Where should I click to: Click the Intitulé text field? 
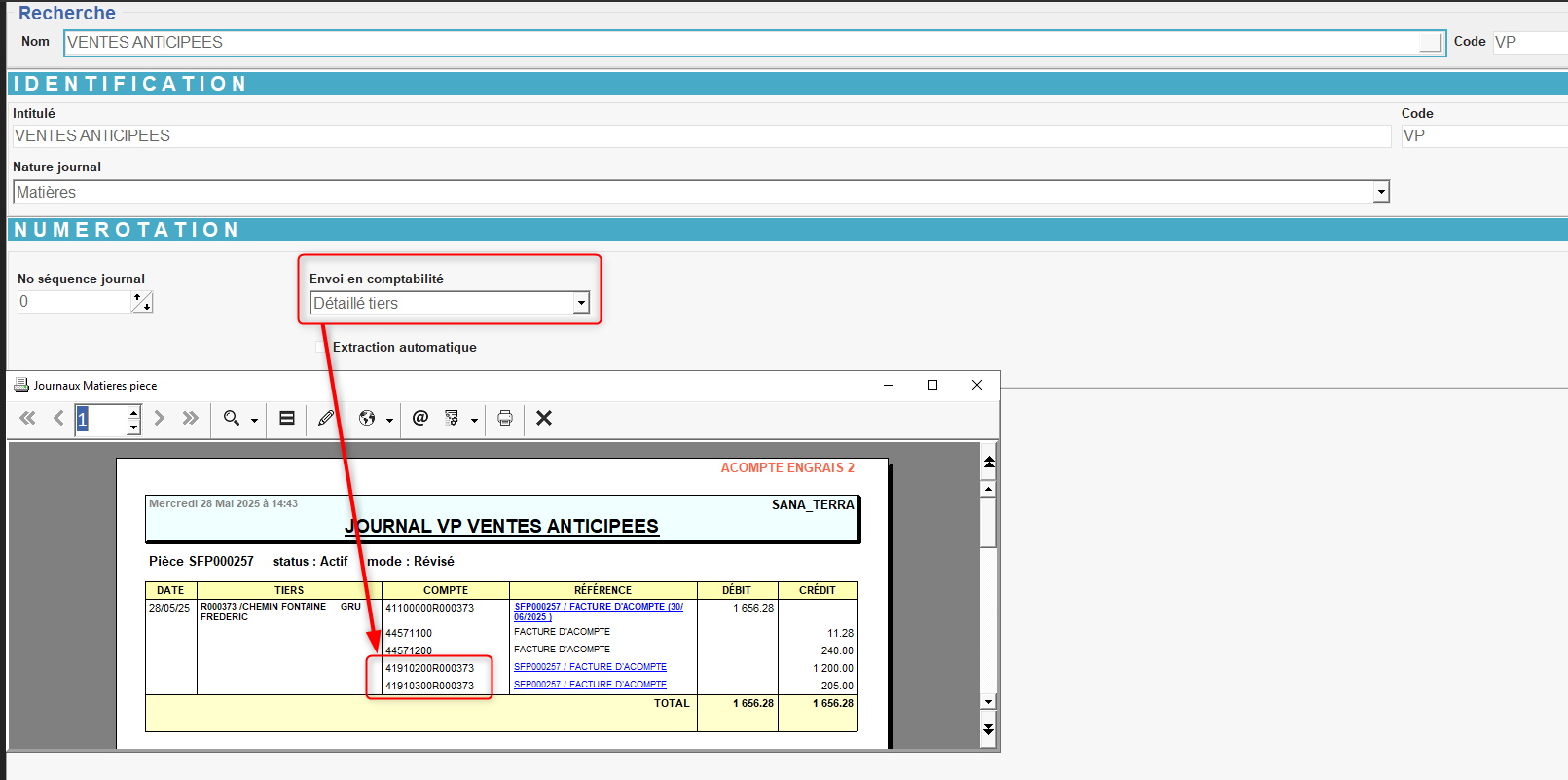click(x=701, y=136)
